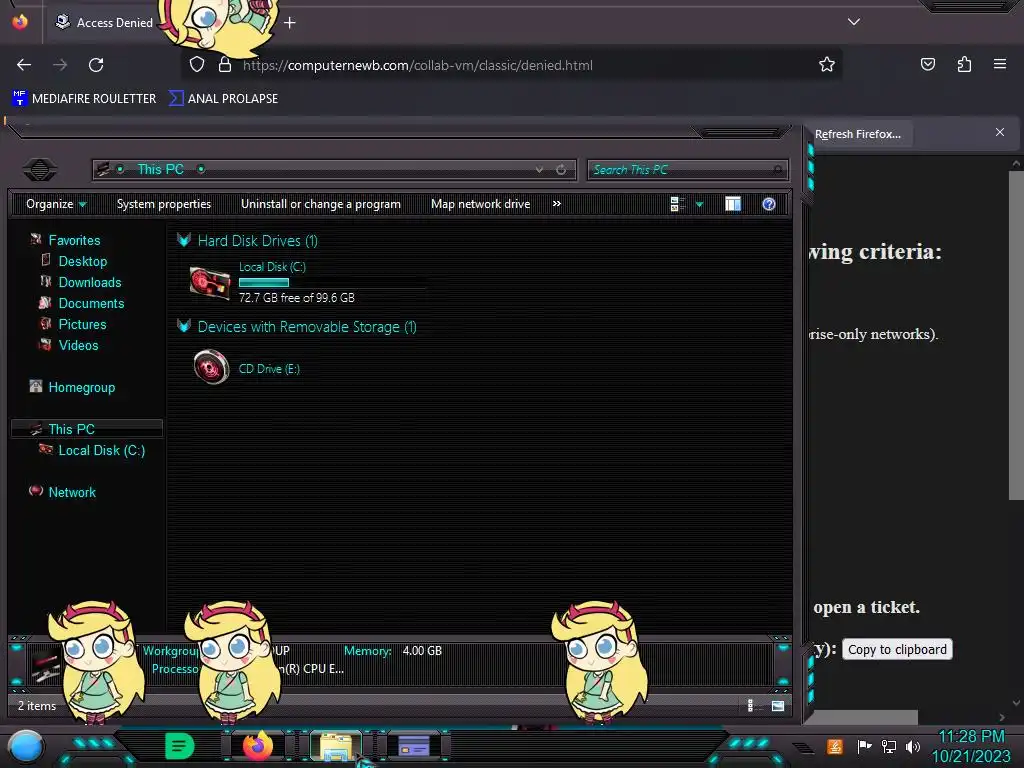Image resolution: width=1024 pixels, height=768 pixels.
Task: Go back with the Firefox back arrow
Action: 24,65
